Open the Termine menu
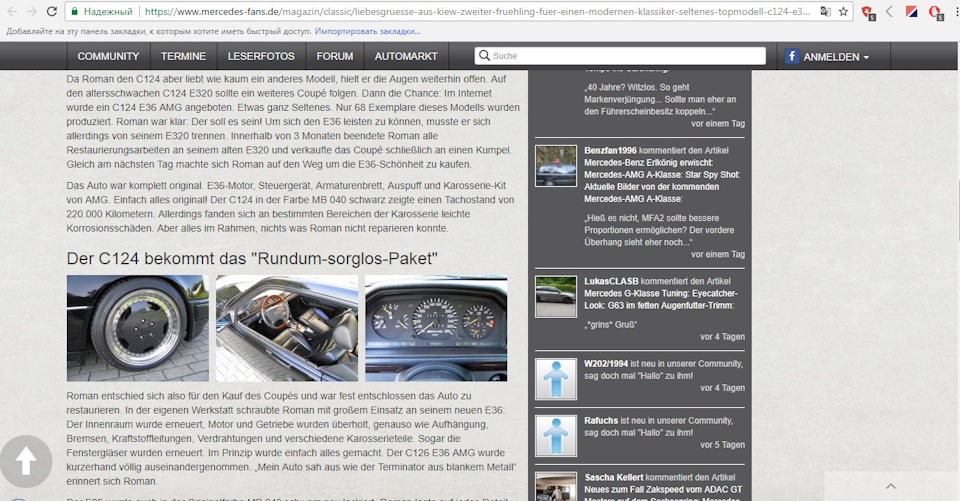The image size is (960, 501). 183,56
